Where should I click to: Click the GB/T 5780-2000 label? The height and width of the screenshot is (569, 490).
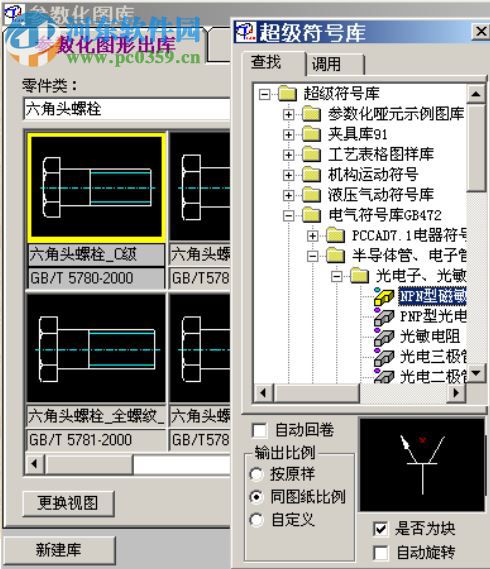click(97, 278)
